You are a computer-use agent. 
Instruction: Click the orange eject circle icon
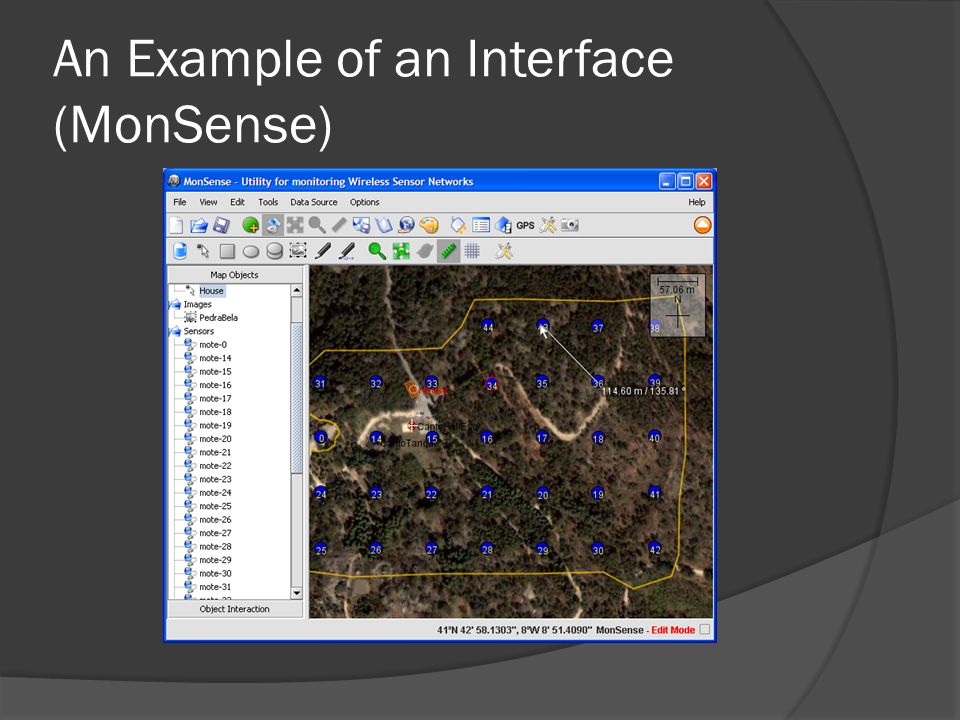tap(703, 225)
